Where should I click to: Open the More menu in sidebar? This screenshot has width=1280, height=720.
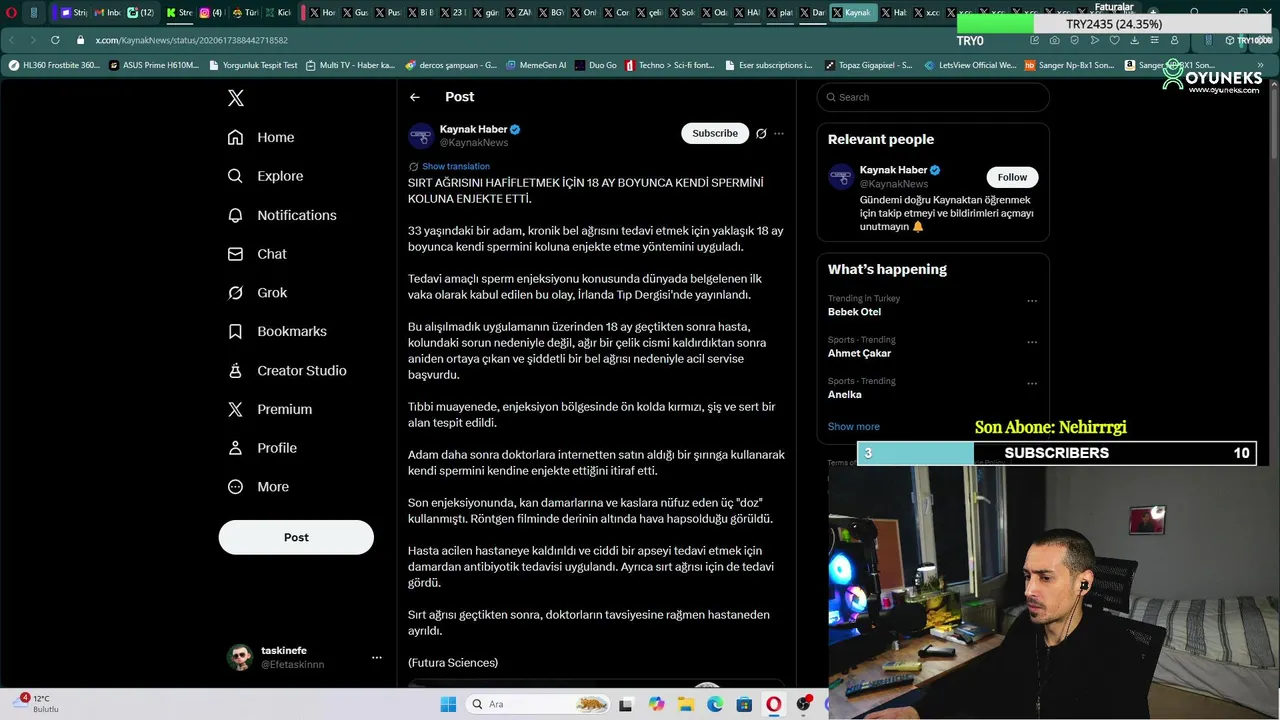pos(258,487)
